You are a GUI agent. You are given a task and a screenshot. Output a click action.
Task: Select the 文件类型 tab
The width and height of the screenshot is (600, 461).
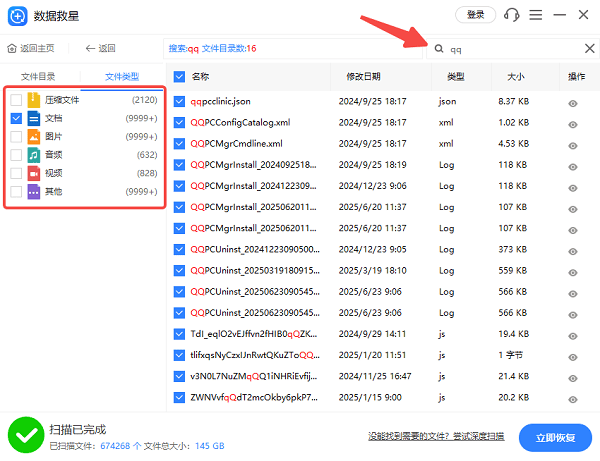pos(122,76)
